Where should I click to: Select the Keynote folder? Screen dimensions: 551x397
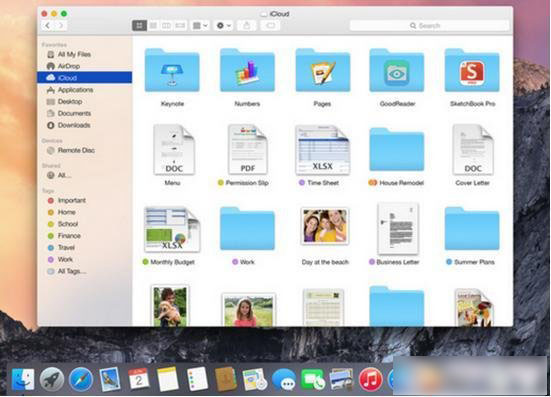click(172, 71)
